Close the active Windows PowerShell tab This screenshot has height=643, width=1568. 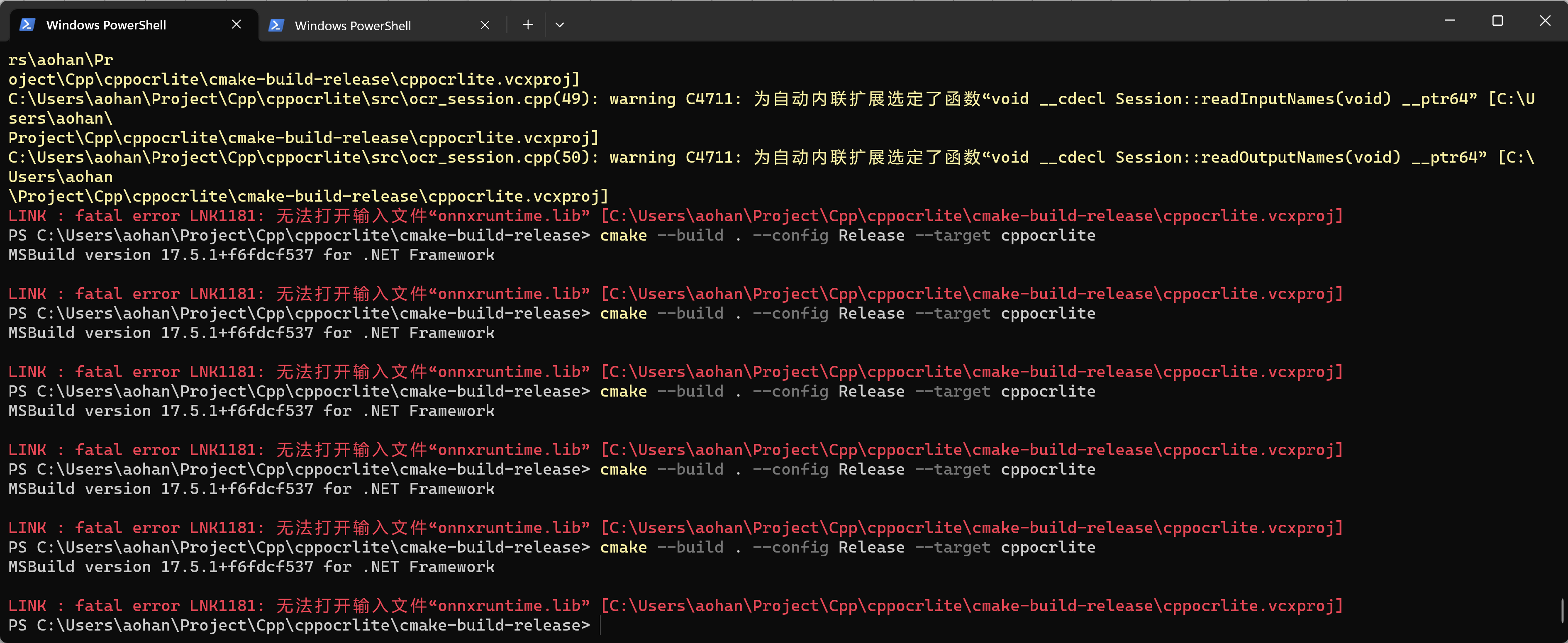[x=237, y=24]
